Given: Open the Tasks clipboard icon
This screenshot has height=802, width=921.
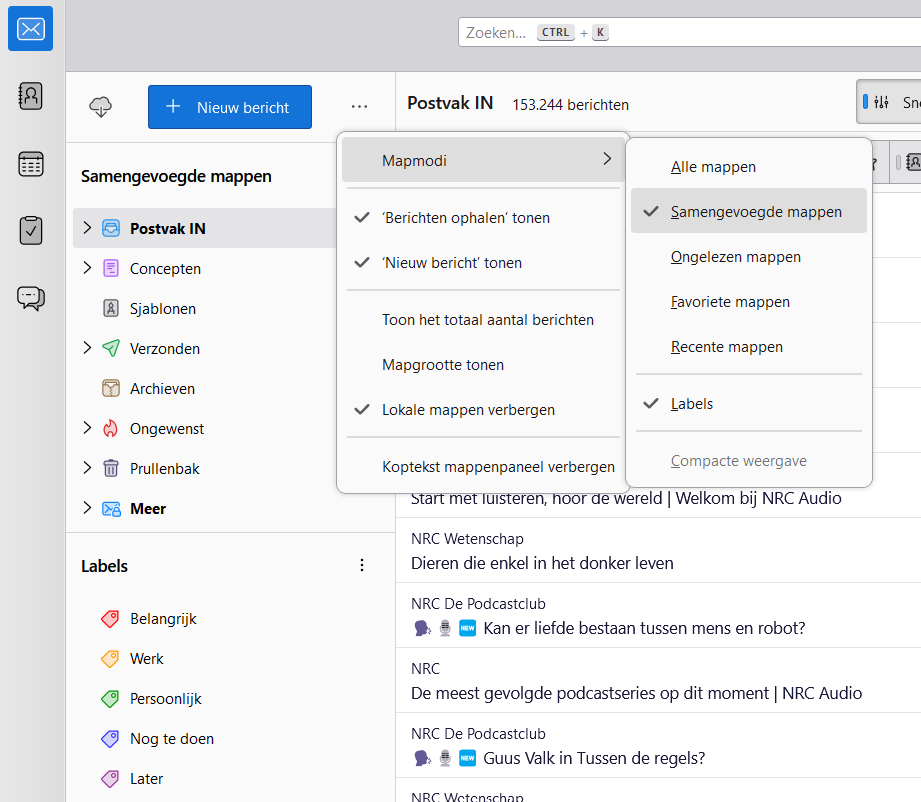Looking at the screenshot, I should 31,230.
